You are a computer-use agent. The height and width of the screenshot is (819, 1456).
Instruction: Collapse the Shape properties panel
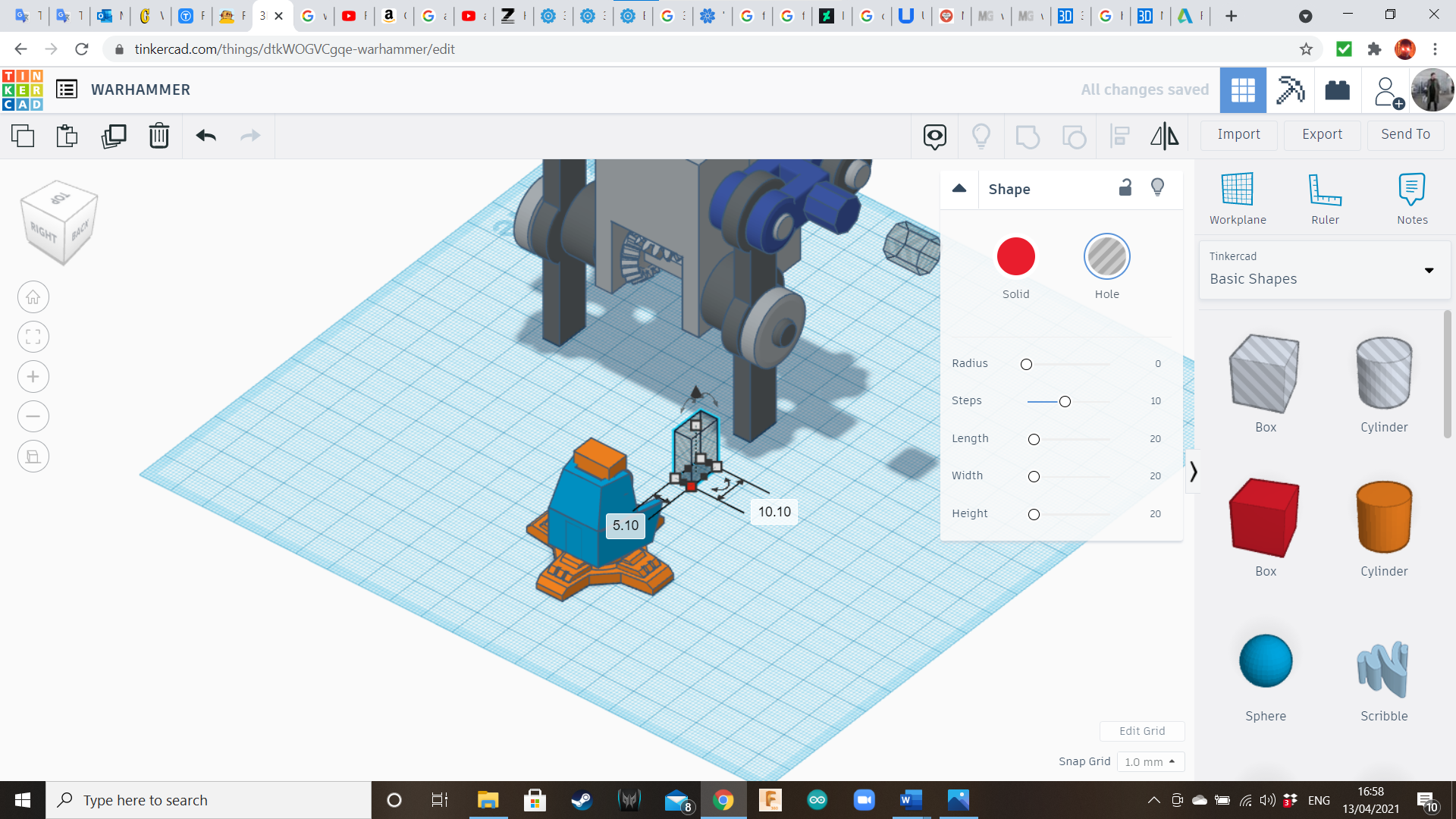coord(959,189)
